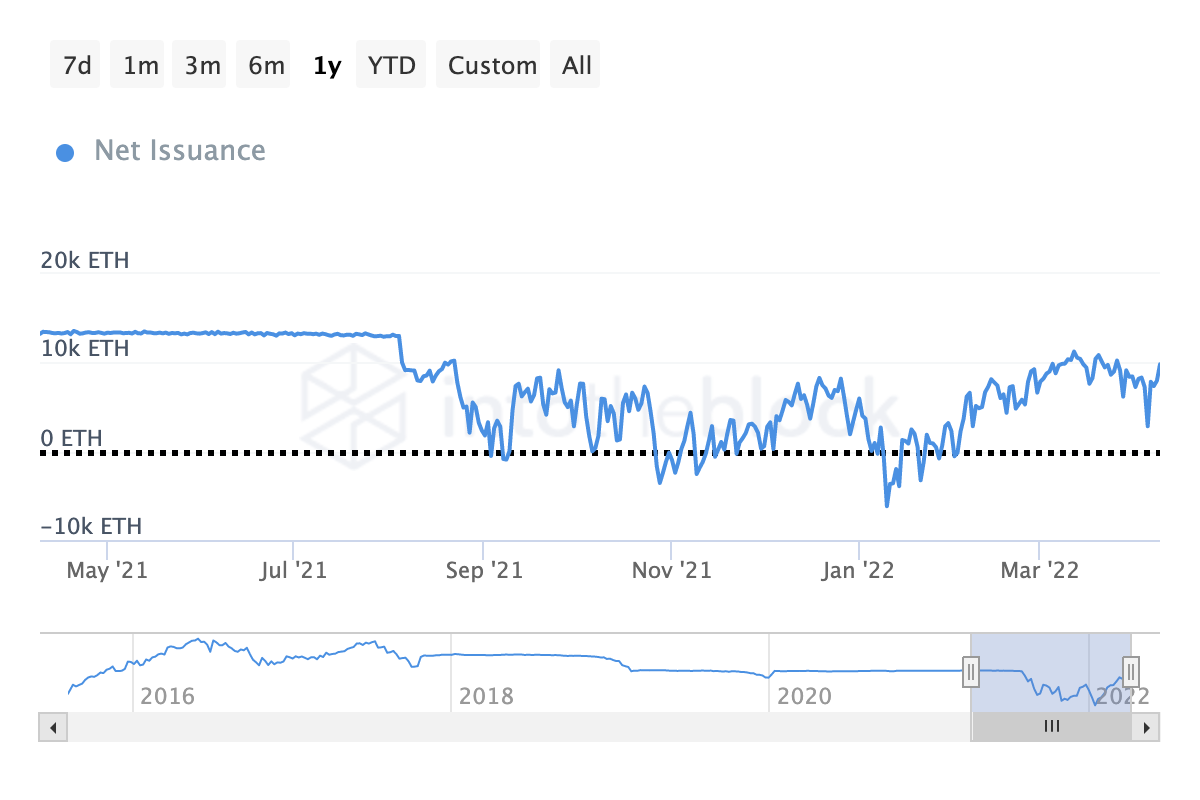Image resolution: width=1200 pixels, height=800 pixels.
Task: Click the scrollbar right arrow
Action: click(1146, 727)
